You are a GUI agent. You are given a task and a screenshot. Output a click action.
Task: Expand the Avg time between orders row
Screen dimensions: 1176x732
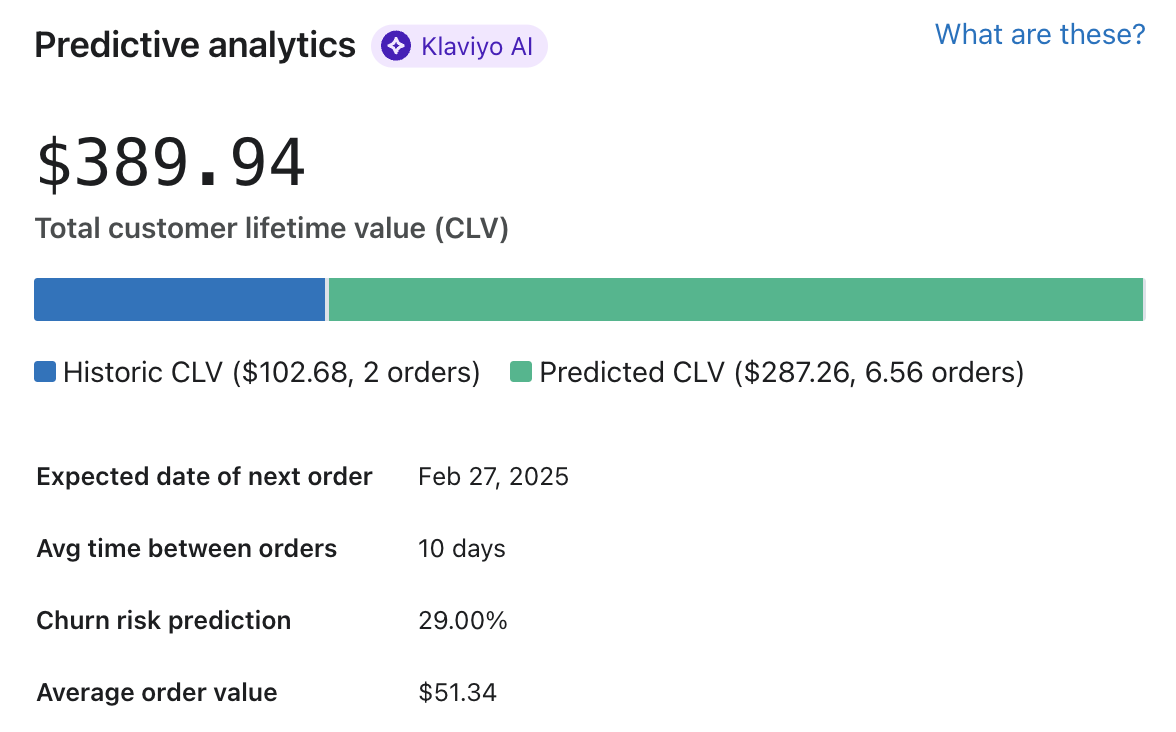tap(186, 549)
